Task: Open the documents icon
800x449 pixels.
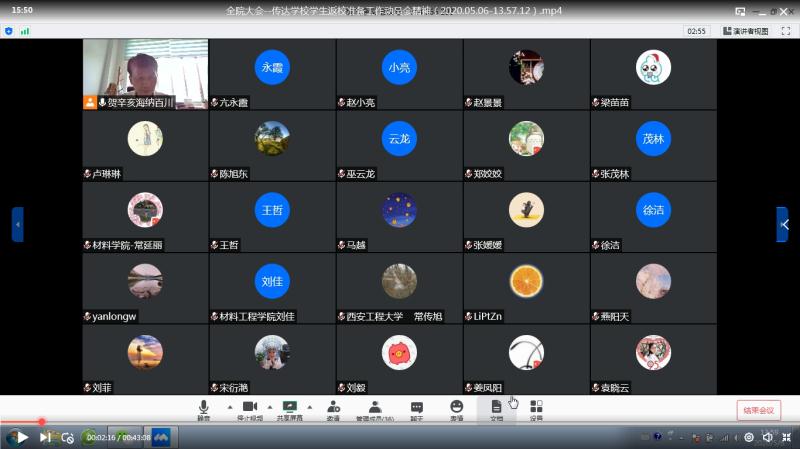Action: point(497,409)
